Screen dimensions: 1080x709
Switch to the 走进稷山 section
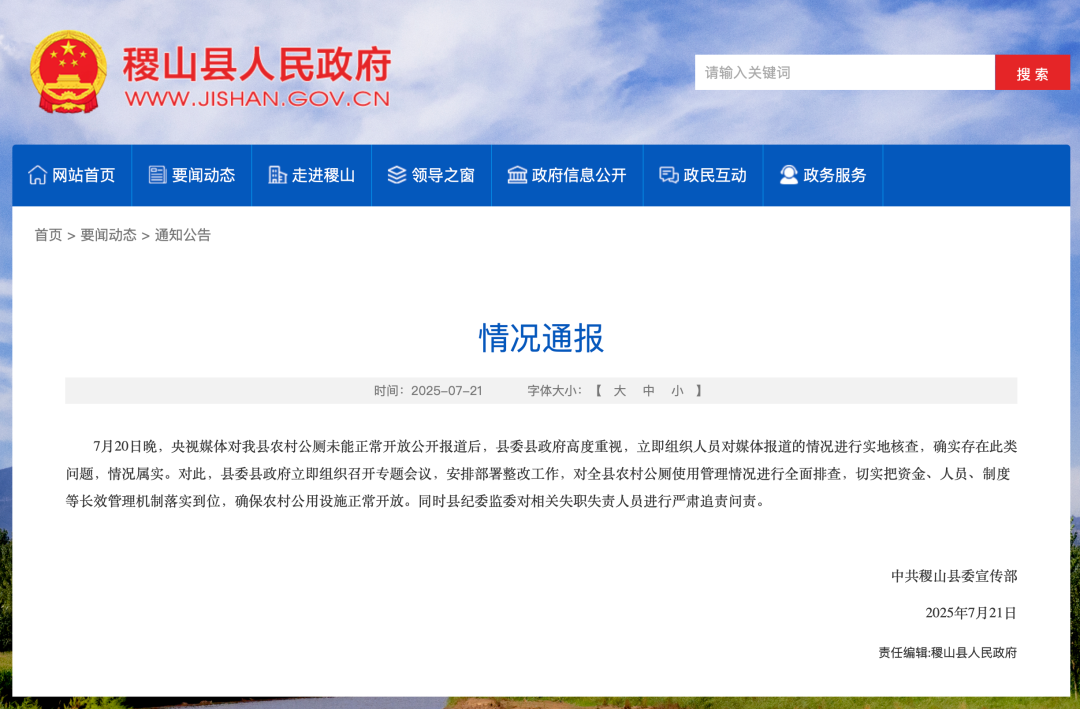(322, 174)
